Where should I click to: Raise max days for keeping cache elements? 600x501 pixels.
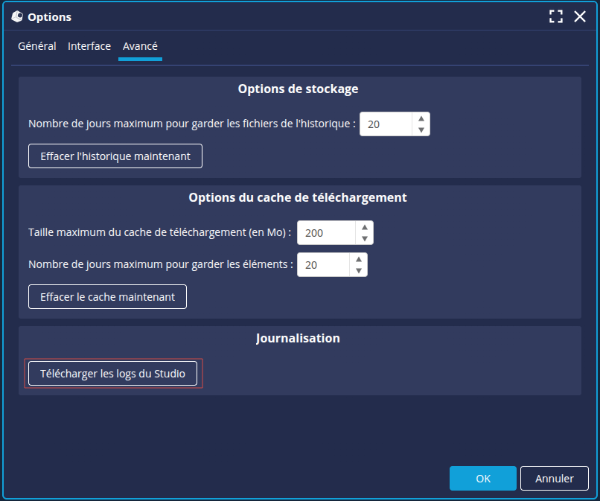(359, 259)
